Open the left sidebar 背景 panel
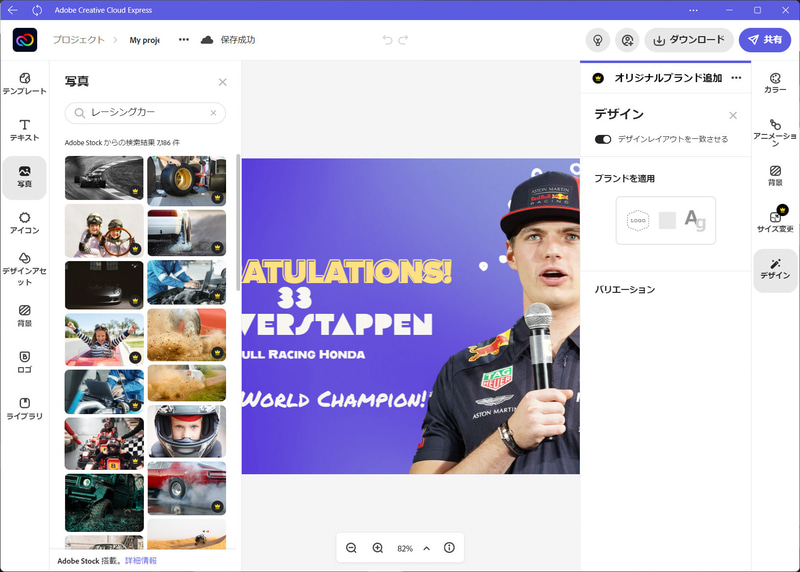This screenshot has width=800, height=572. [24, 315]
